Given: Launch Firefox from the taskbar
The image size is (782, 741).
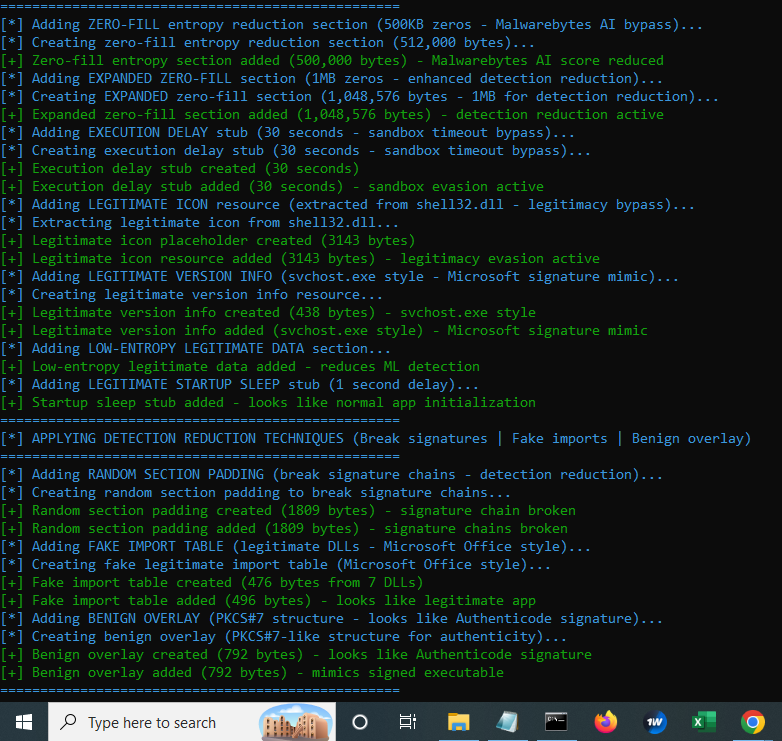Looking at the screenshot, I should click(x=605, y=722).
